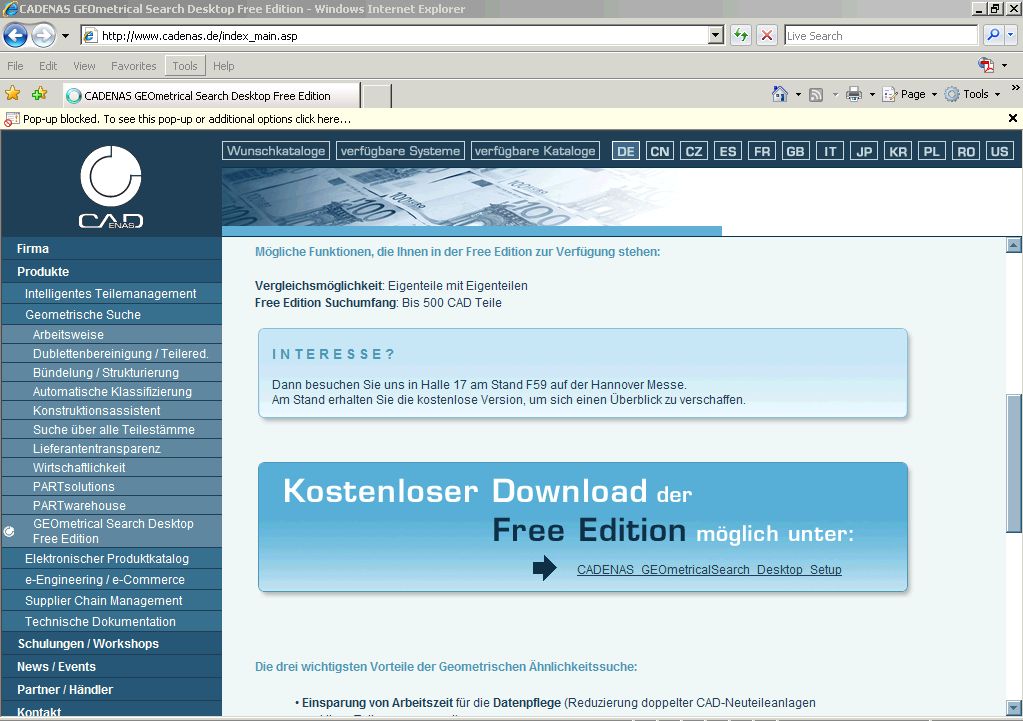The height and width of the screenshot is (721, 1023).
Task: Click the verfügbare Kataloge button
Action: pyautogui.click(x=535, y=151)
